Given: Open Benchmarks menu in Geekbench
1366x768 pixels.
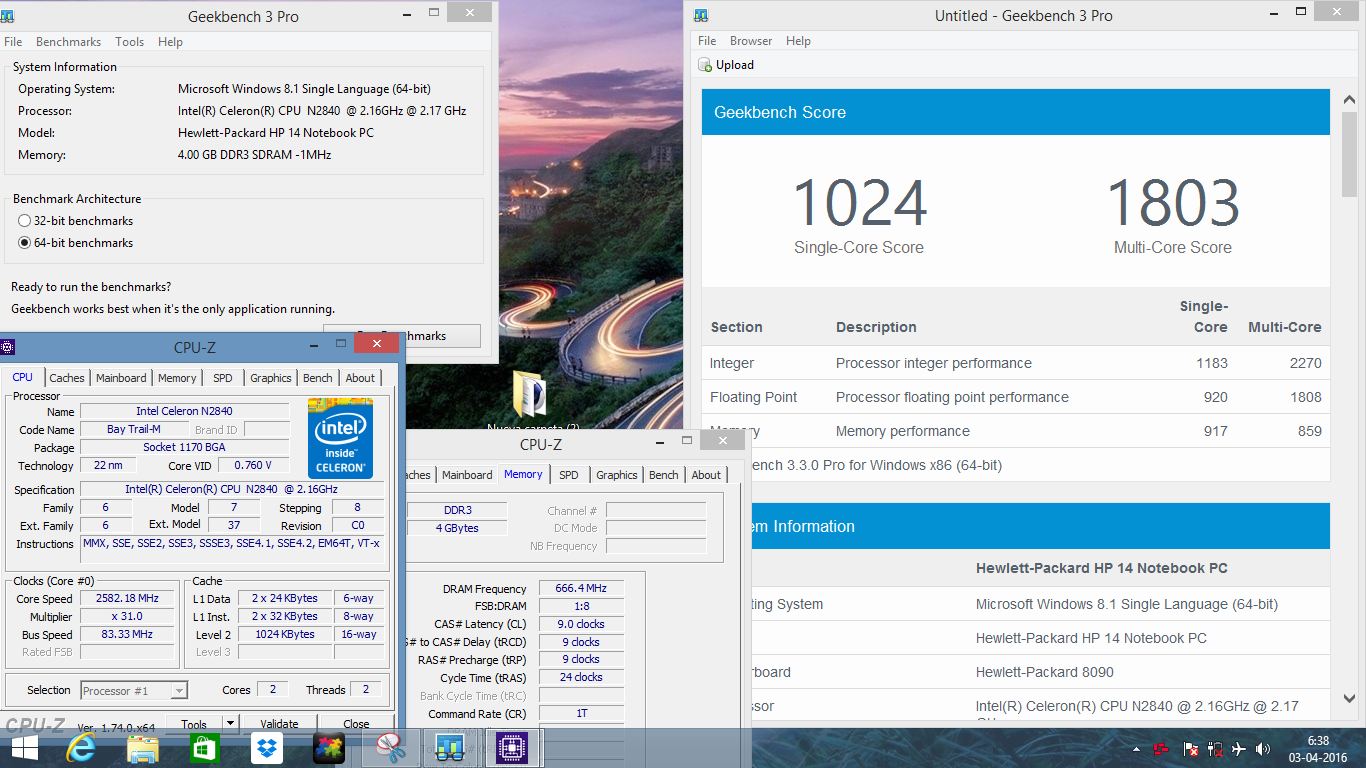Looking at the screenshot, I should [x=68, y=42].
